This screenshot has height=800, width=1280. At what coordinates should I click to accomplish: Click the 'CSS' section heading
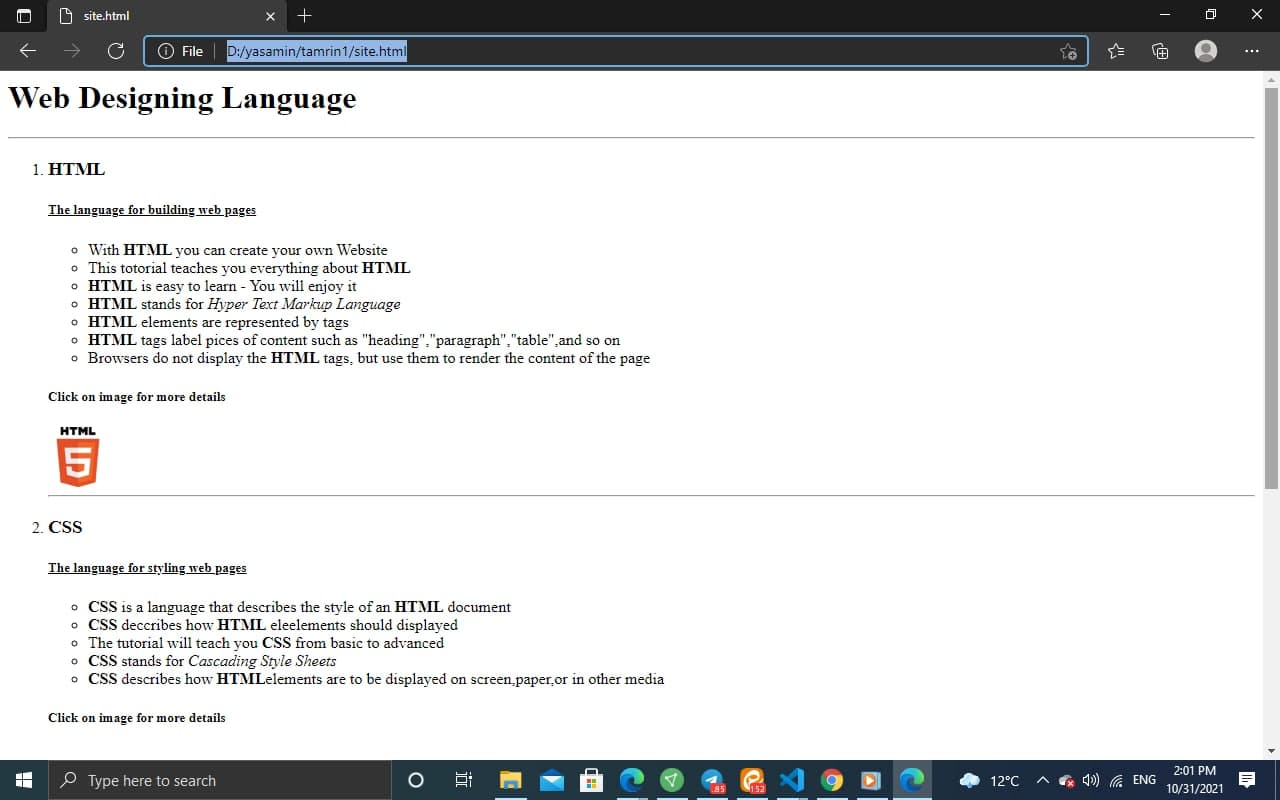(65, 527)
